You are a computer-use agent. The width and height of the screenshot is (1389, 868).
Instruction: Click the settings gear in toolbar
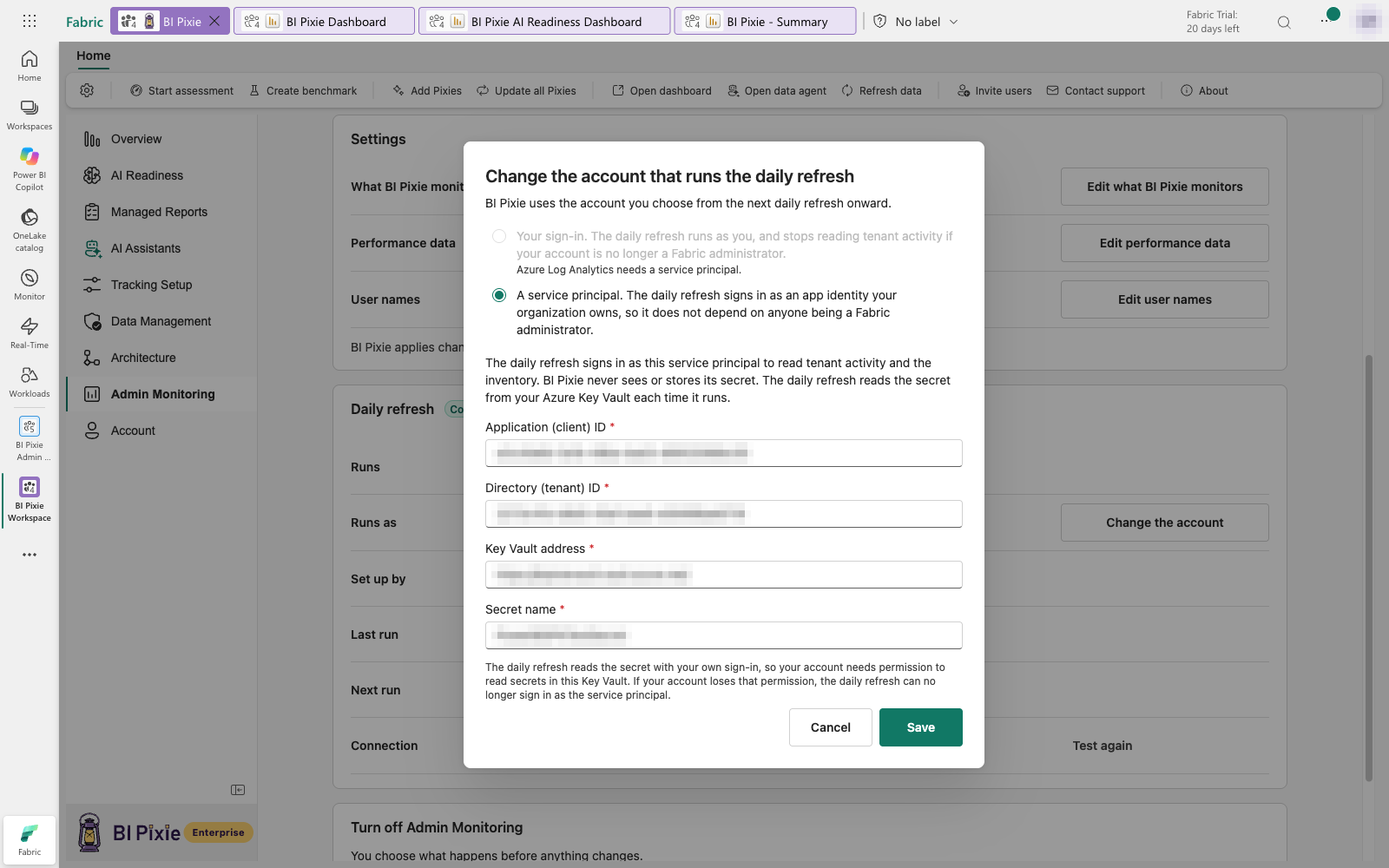87,90
